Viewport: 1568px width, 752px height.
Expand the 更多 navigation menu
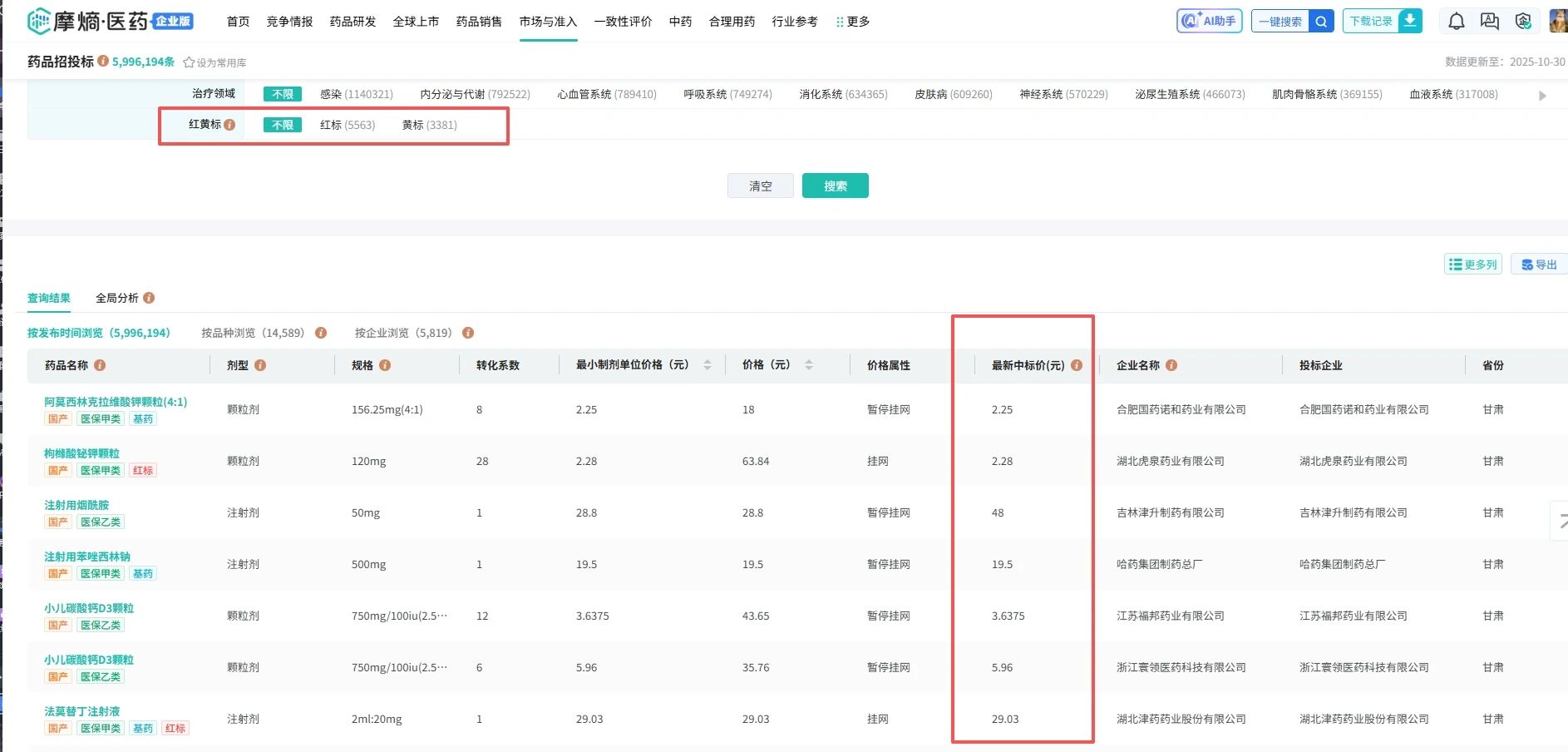click(x=853, y=22)
